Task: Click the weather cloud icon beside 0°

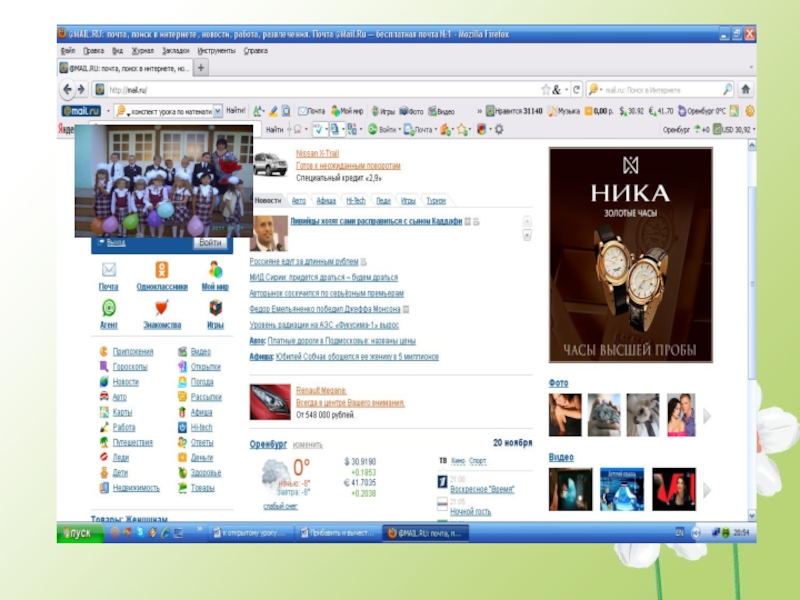Action: point(276,473)
